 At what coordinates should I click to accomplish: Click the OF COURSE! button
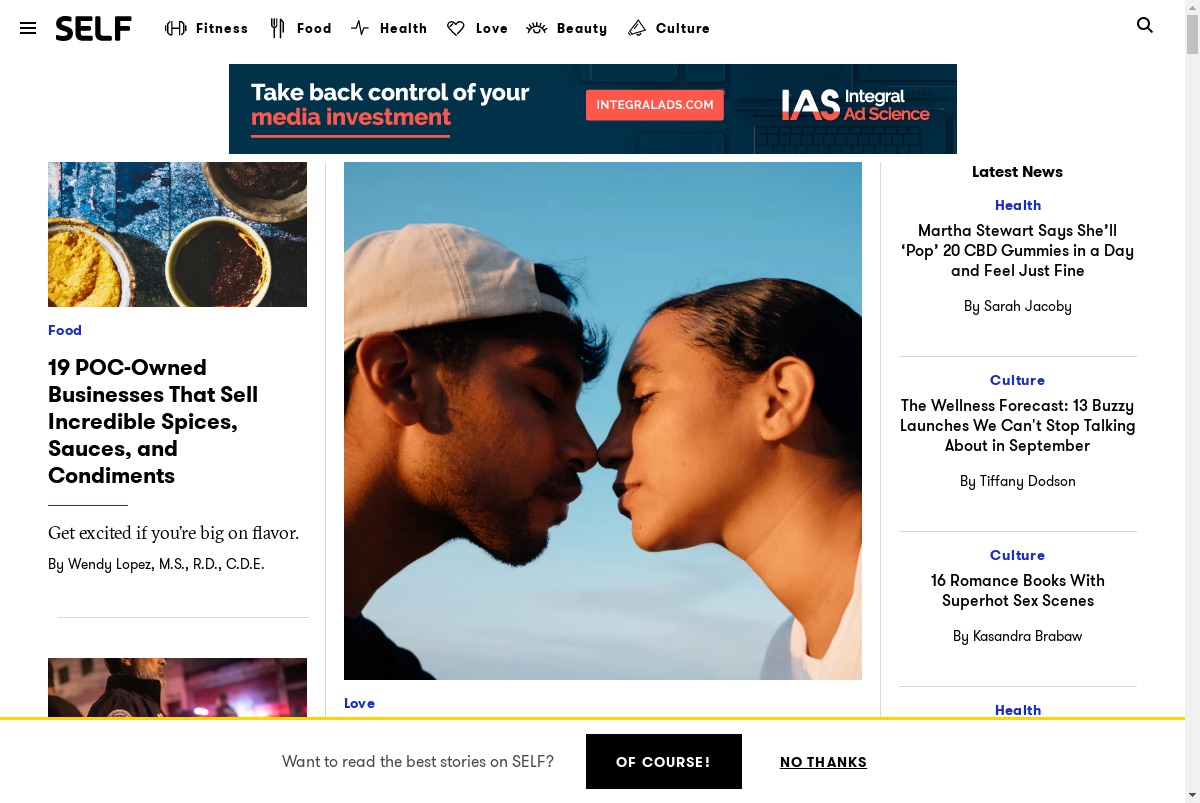[x=664, y=762]
